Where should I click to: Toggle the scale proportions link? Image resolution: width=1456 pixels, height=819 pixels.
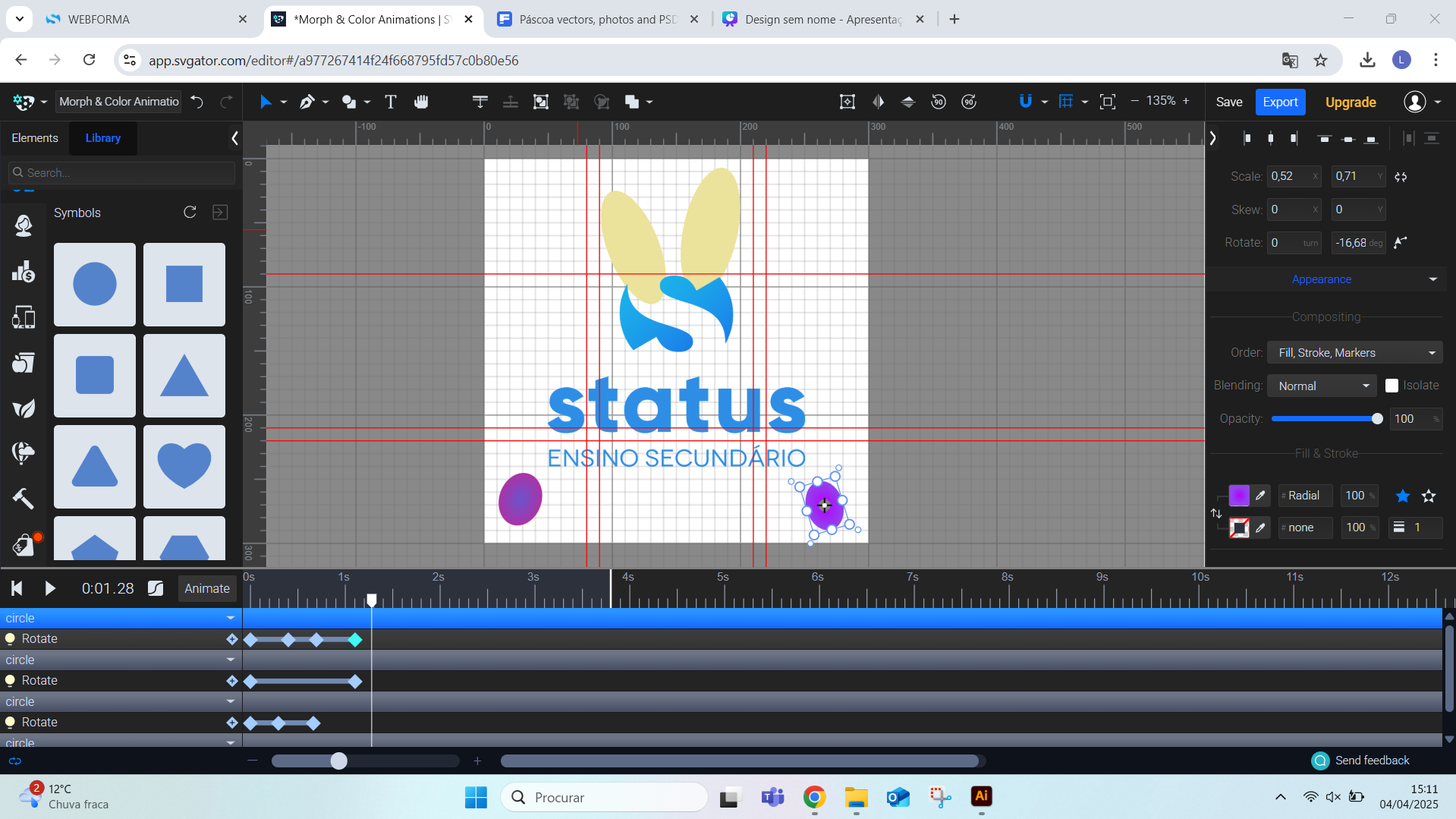[x=1401, y=177]
